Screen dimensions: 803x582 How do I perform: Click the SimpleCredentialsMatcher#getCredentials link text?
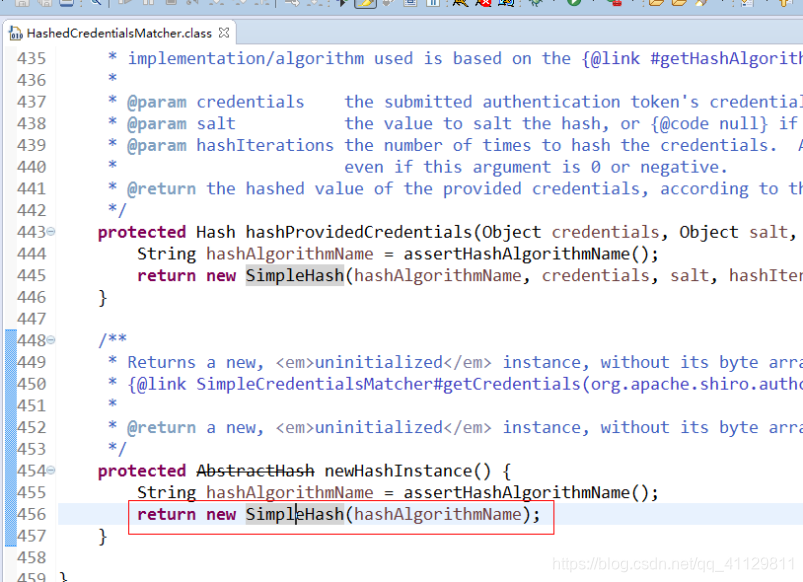click(388, 384)
